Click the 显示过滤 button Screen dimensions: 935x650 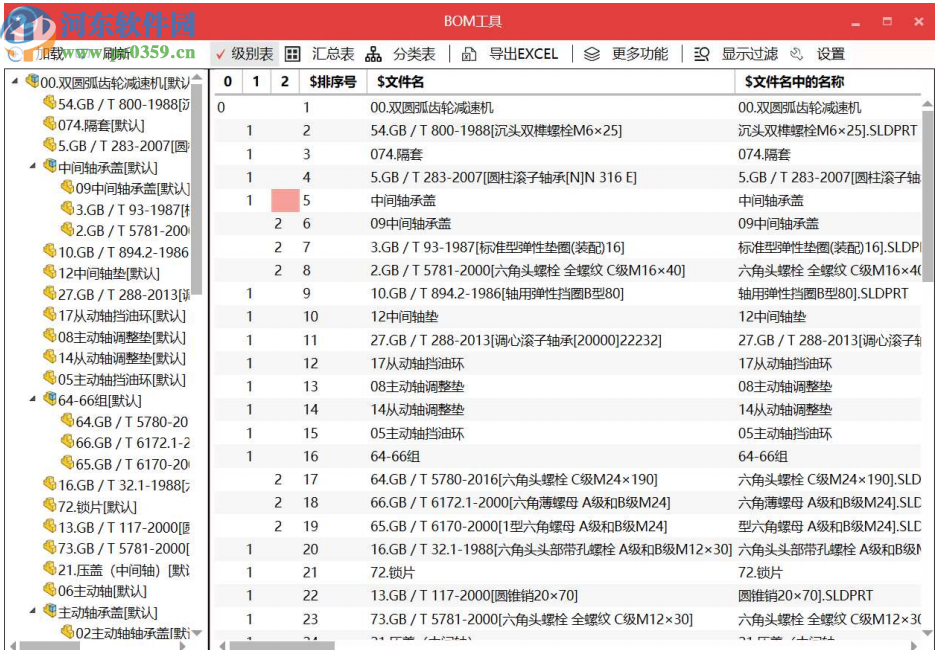(736, 54)
